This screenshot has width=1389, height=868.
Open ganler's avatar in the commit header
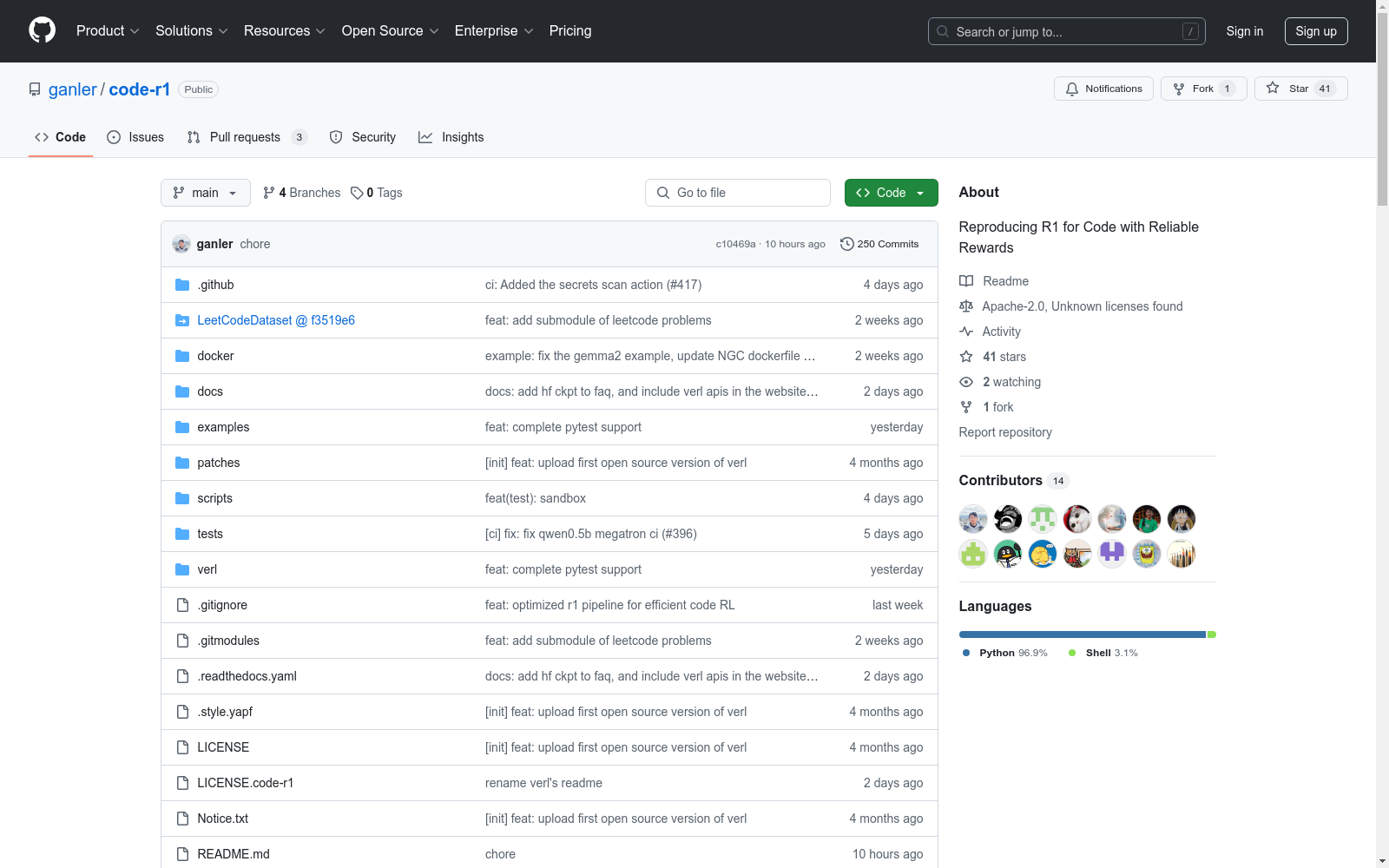pyautogui.click(x=181, y=244)
